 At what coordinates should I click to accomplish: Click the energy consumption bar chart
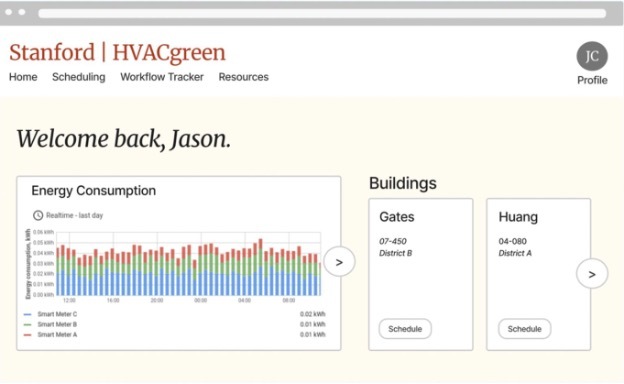(x=188, y=264)
